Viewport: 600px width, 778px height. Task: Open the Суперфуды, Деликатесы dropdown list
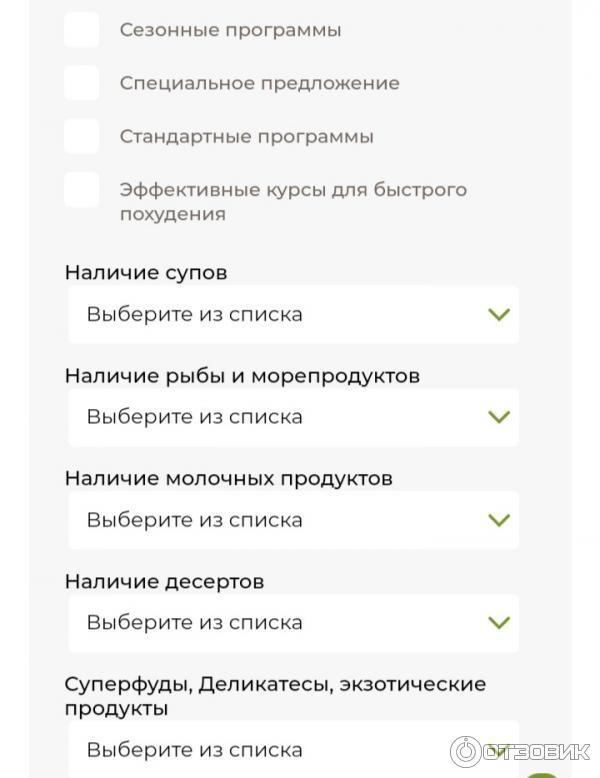point(293,749)
